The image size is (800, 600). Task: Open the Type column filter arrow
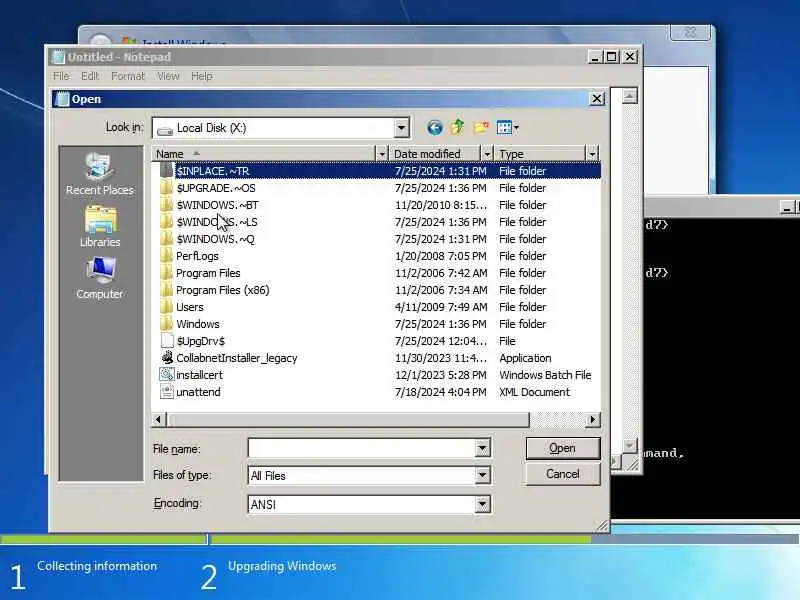coord(592,154)
